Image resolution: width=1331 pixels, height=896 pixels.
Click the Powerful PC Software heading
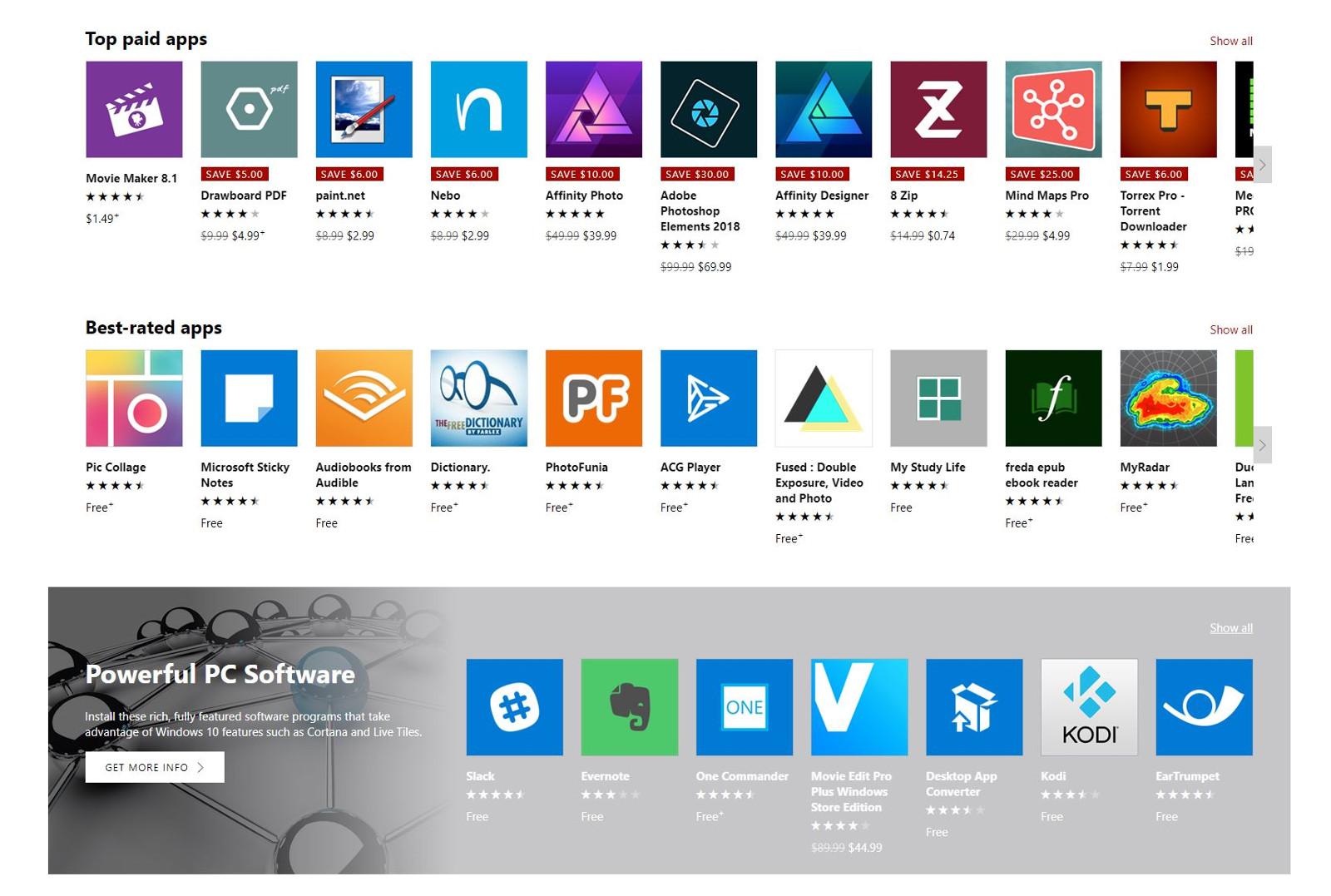(x=220, y=674)
